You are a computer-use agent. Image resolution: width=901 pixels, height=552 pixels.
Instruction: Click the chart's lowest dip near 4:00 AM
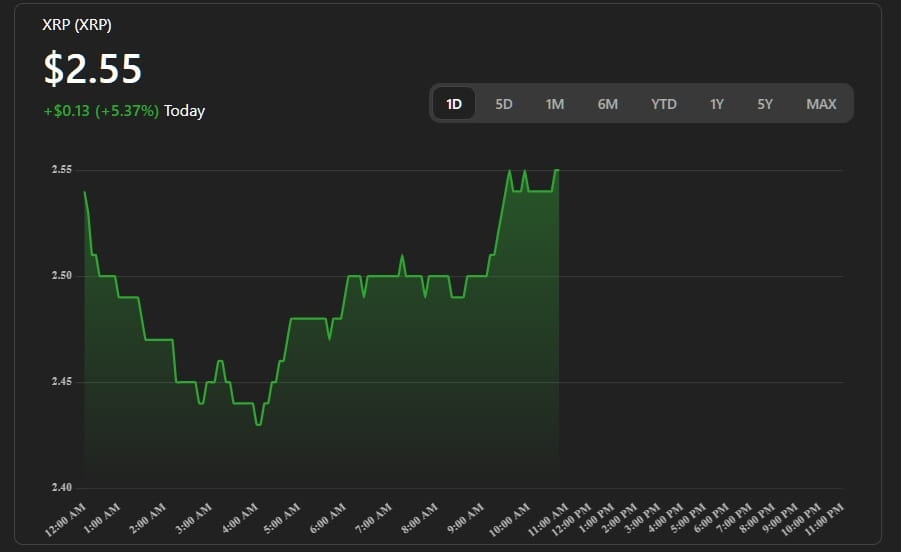[259, 424]
